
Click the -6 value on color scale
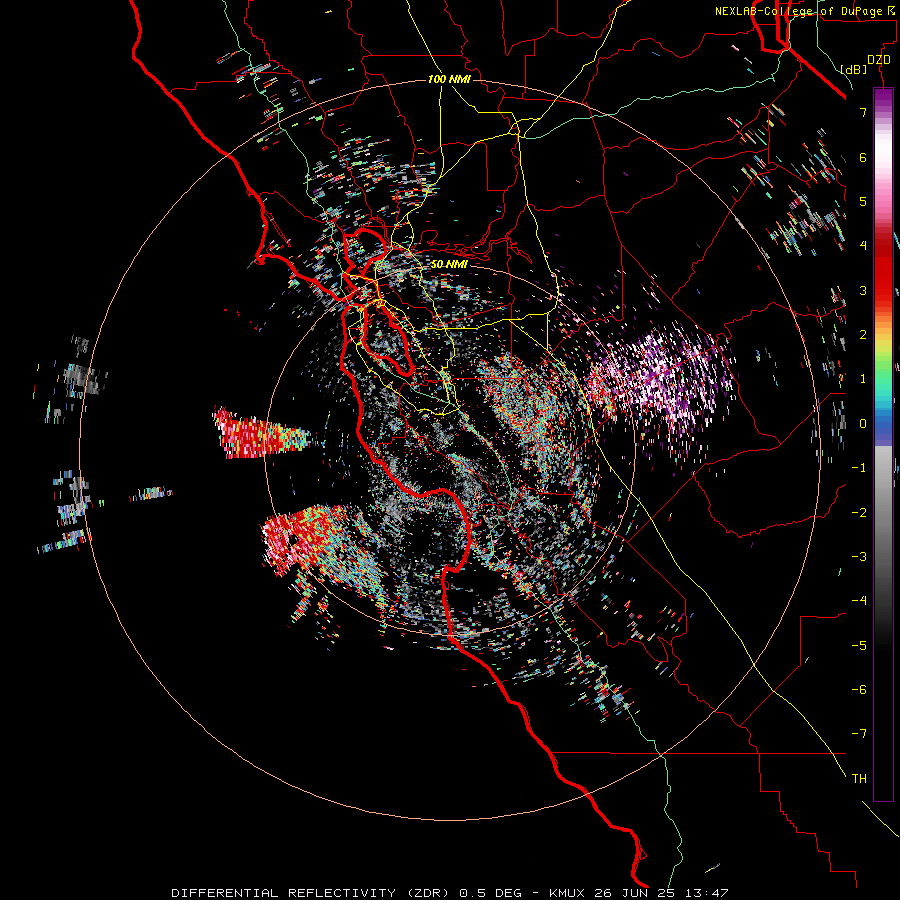pyautogui.click(x=859, y=690)
